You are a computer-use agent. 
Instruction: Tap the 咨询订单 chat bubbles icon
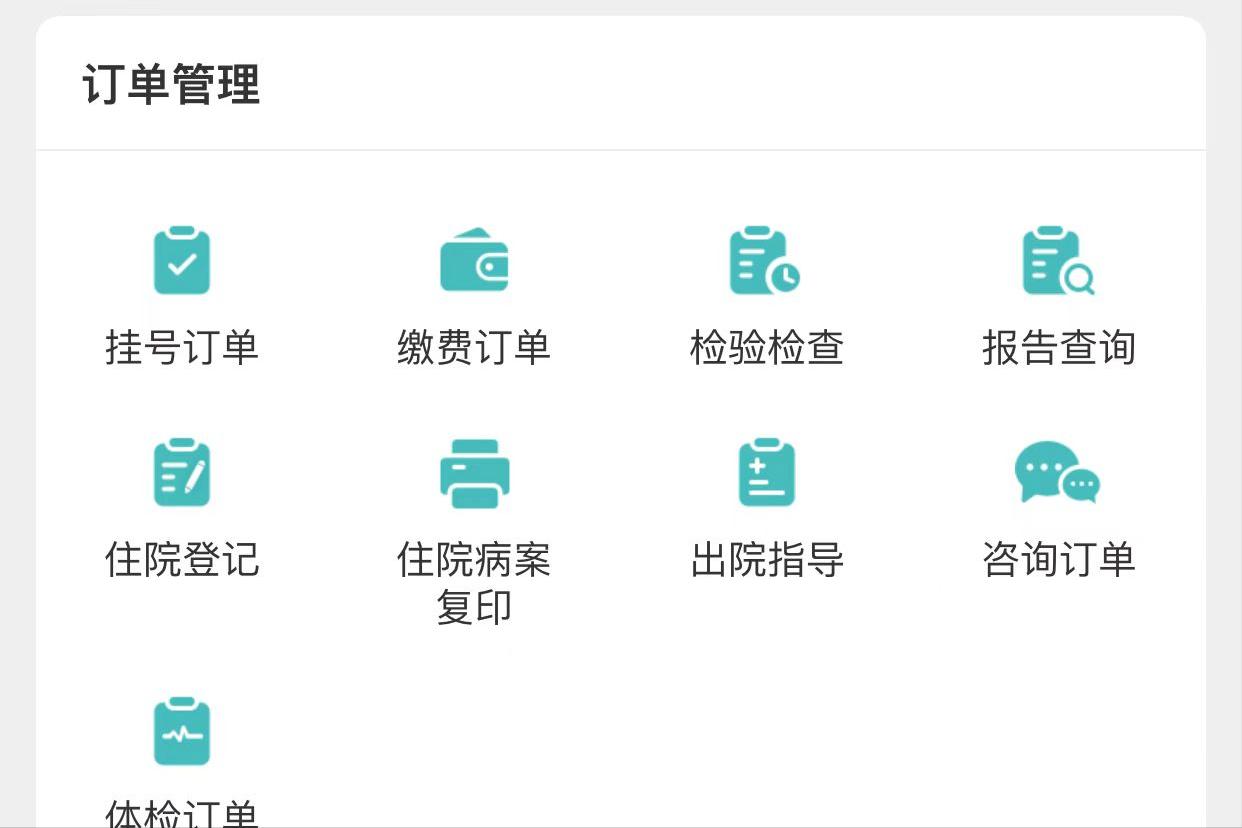pos(1058,473)
